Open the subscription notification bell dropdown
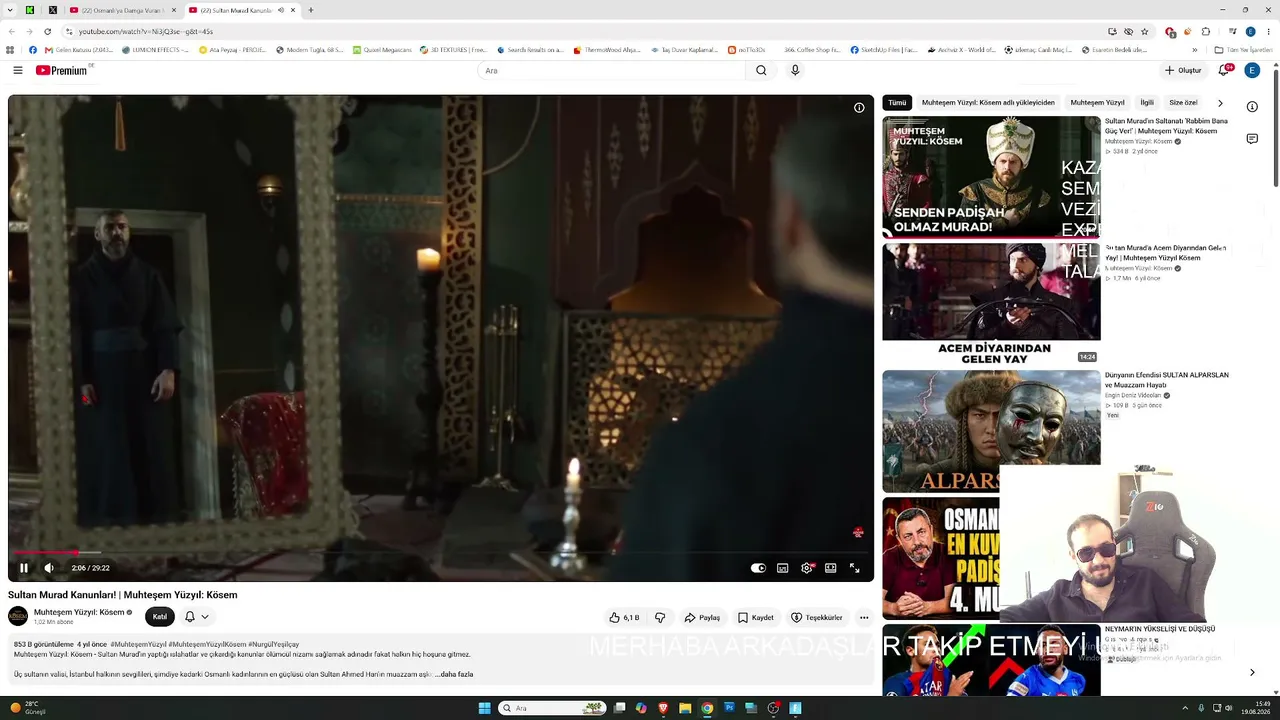Viewport: 1280px width, 720px height. (x=196, y=617)
